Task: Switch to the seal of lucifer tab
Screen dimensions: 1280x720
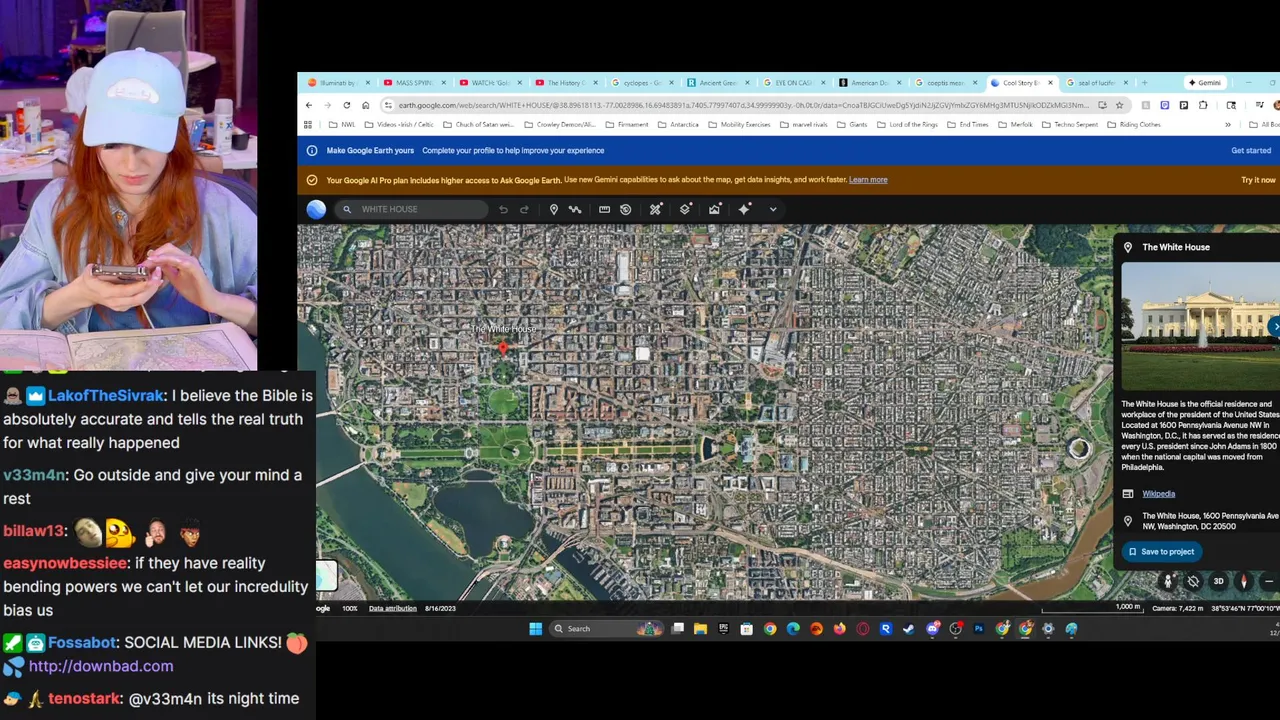Action: 1096,83
